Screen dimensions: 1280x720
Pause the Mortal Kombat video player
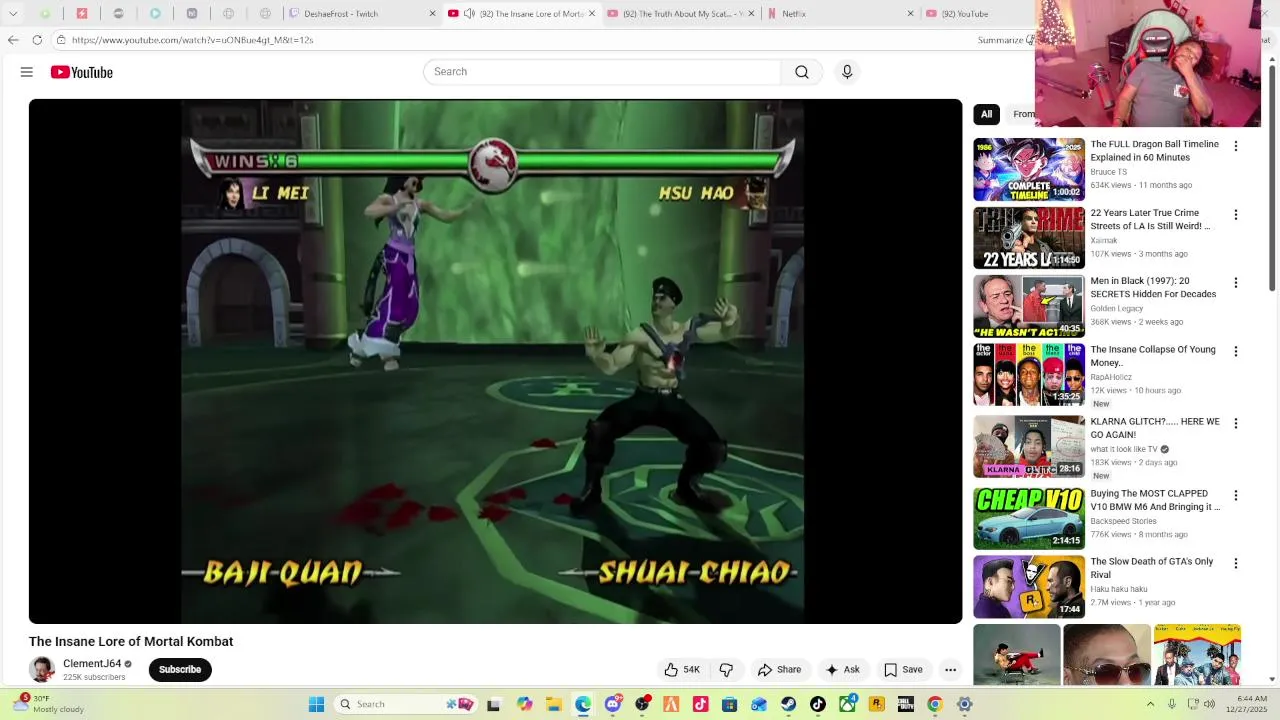pos(495,361)
